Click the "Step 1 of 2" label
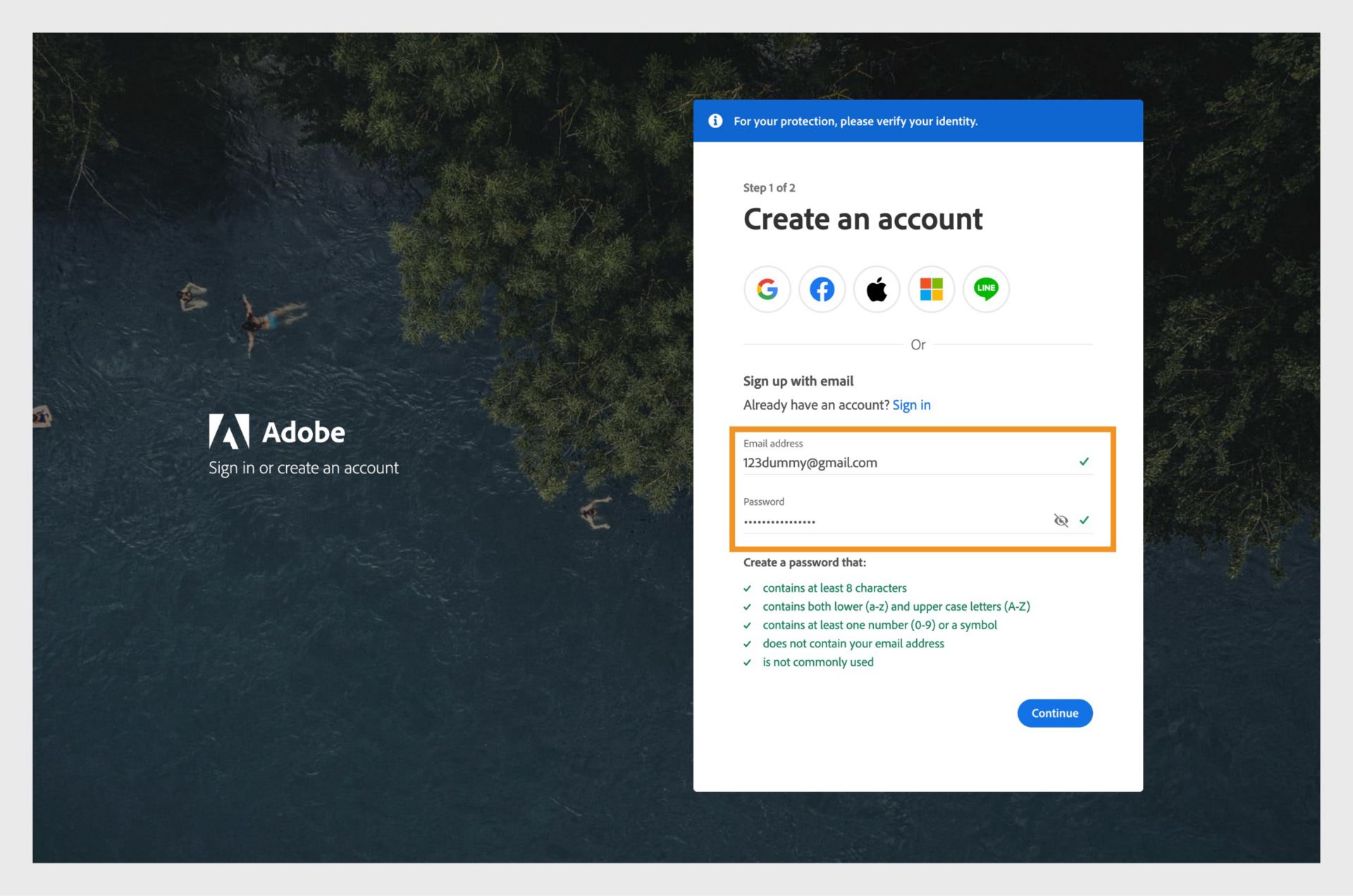This screenshot has height=896, width=1353. coord(769,188)
